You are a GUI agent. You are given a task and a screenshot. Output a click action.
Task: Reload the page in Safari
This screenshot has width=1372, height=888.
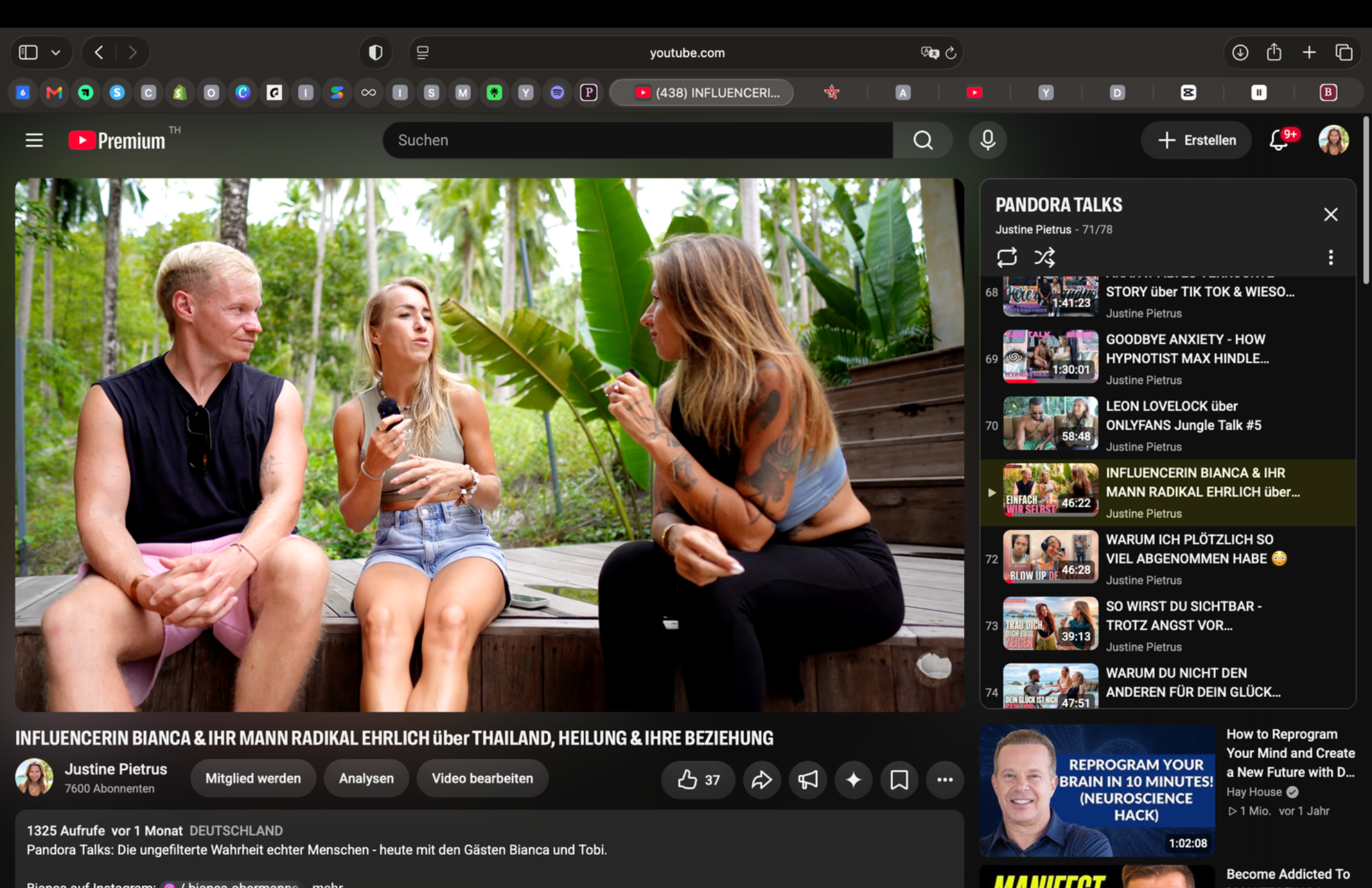[x=951, y=53]
